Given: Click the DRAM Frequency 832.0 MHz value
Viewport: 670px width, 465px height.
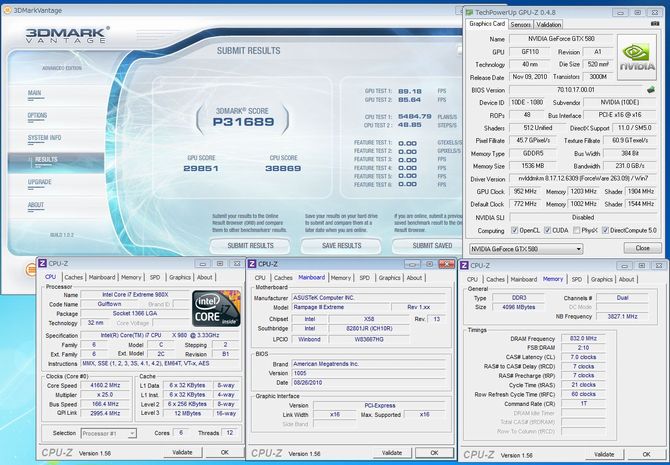Looking at the screenshot, I should [x=583, y=338].
